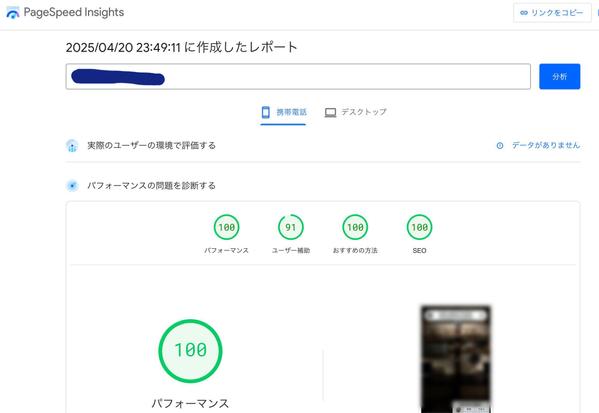This screenshot has width=599, height=413.
Task: Click the large 100 performance gauge circle
Action: coord(190,351)
